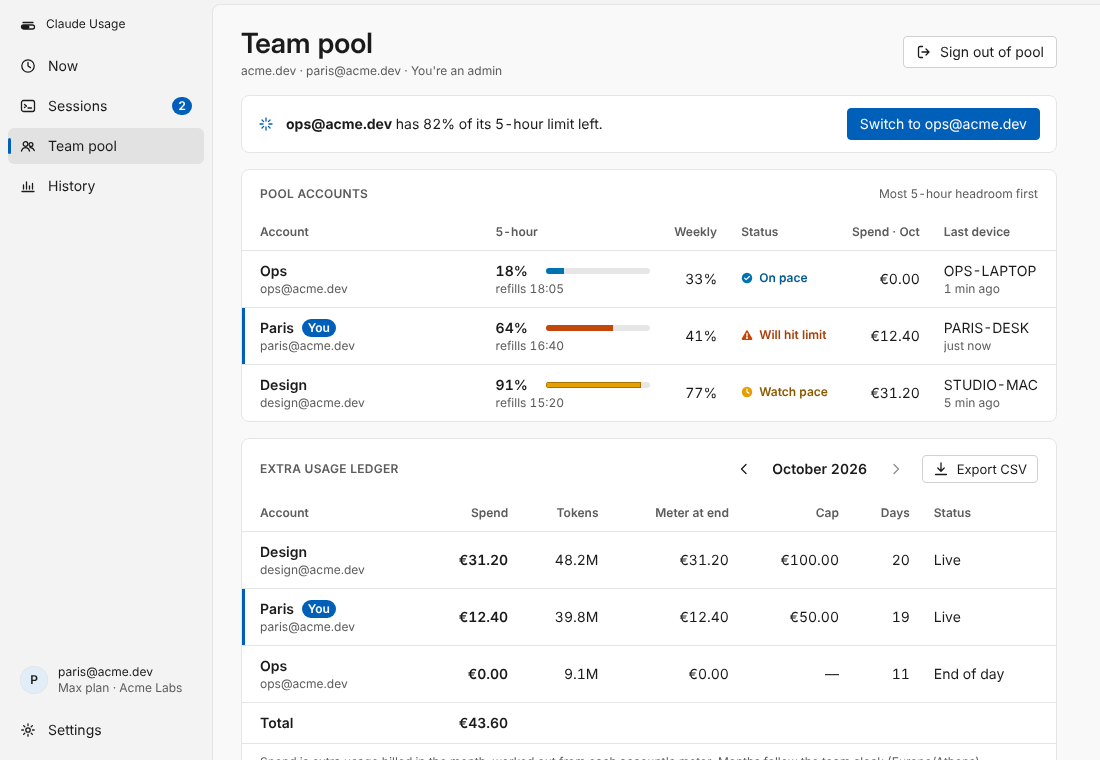Click the On pace status text
The image size is (1100, 760).
point(783,278)
